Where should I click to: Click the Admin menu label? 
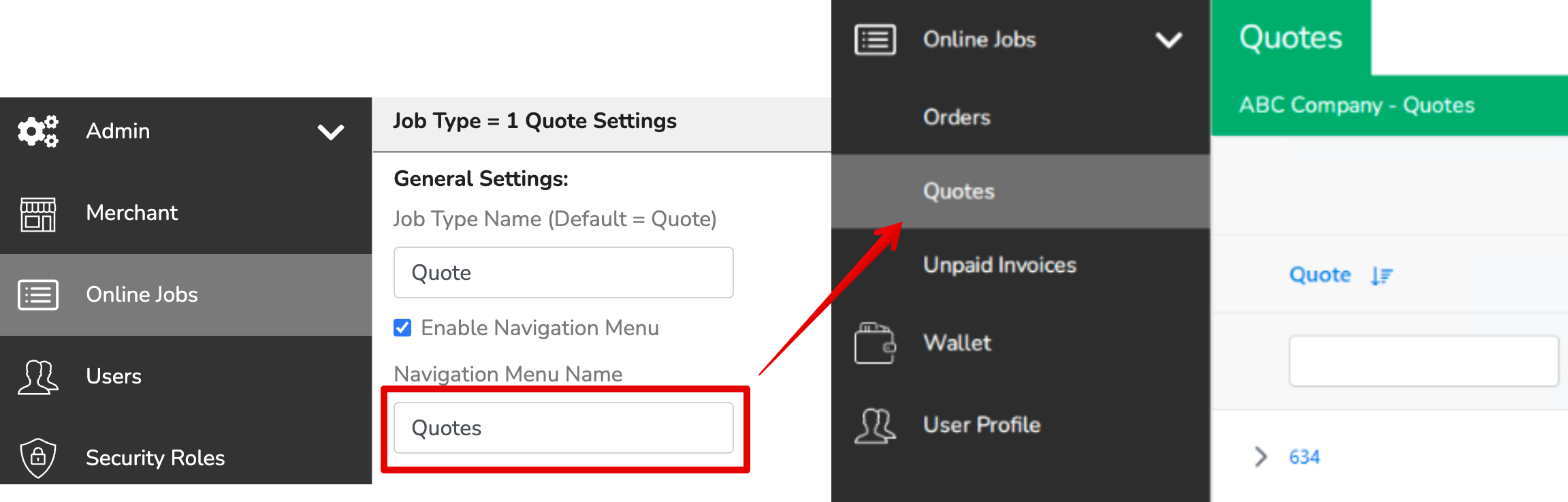[x=118, y=131]
